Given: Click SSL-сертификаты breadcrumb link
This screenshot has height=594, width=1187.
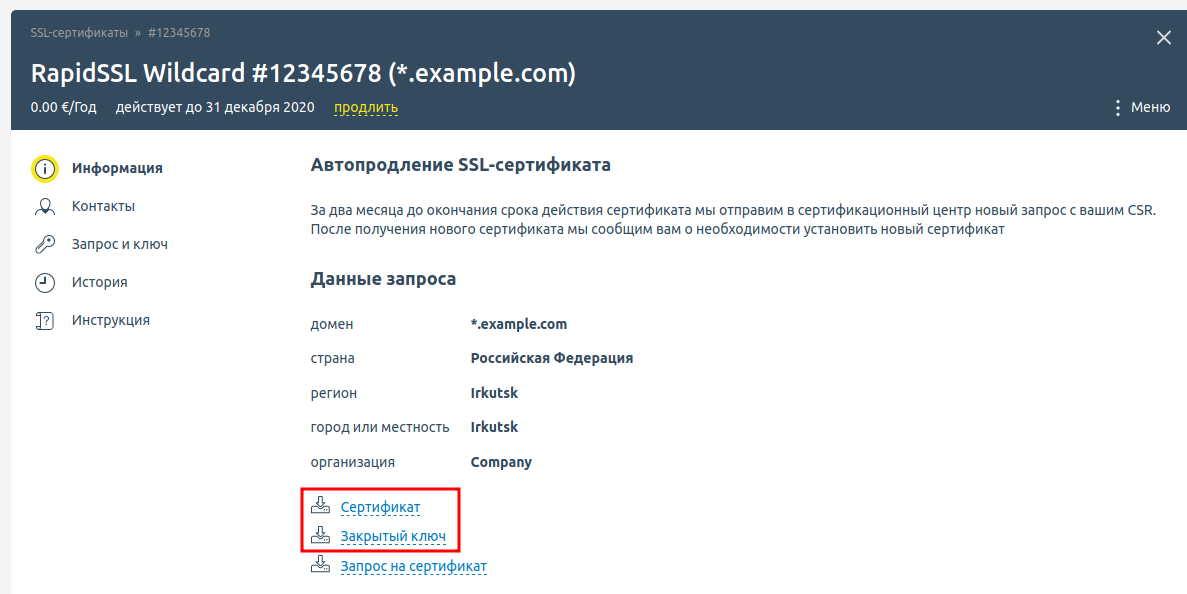Looking at the screenshot, I should click(x=79, y=33).
